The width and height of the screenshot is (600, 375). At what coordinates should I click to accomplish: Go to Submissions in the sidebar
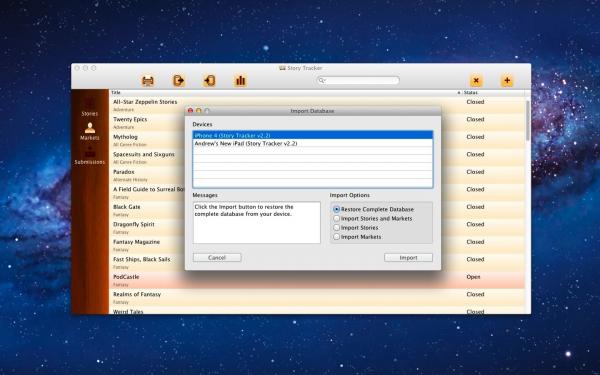coord(90,156)
